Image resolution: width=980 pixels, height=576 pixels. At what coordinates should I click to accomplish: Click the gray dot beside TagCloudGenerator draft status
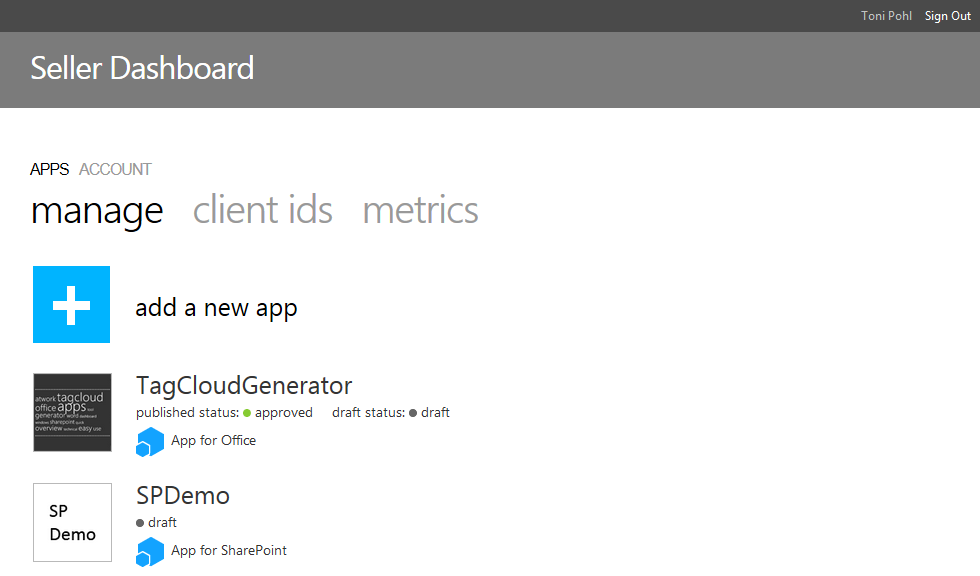(x=413, y=413)
